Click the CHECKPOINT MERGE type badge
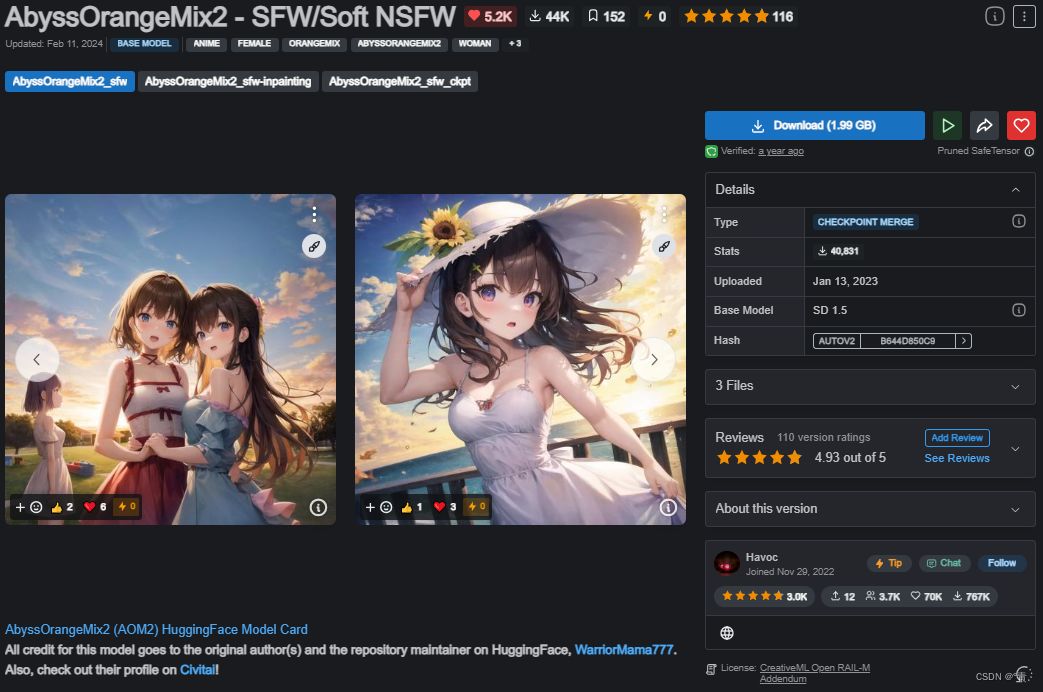The width and height of the screenshot is (1043, 692). (865, 222)
